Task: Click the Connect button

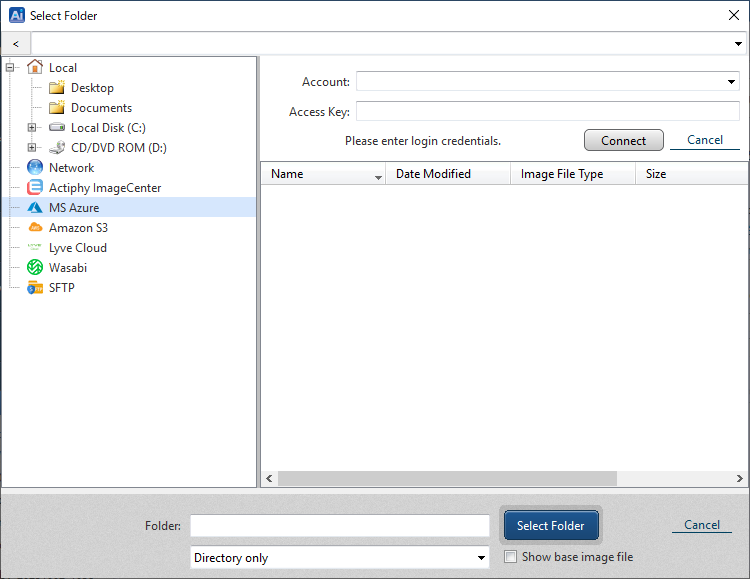Action: coord(623,141)
